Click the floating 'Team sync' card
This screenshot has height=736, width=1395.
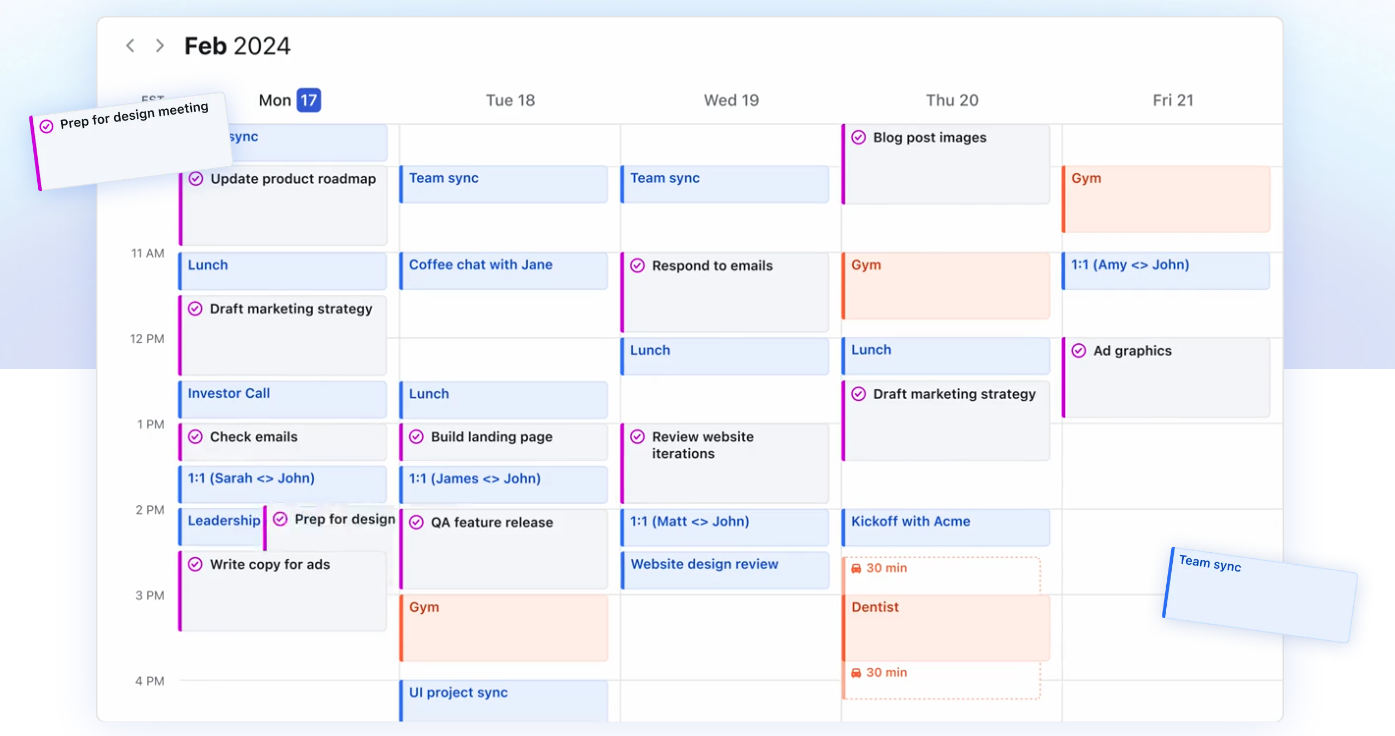point(1260,594)
